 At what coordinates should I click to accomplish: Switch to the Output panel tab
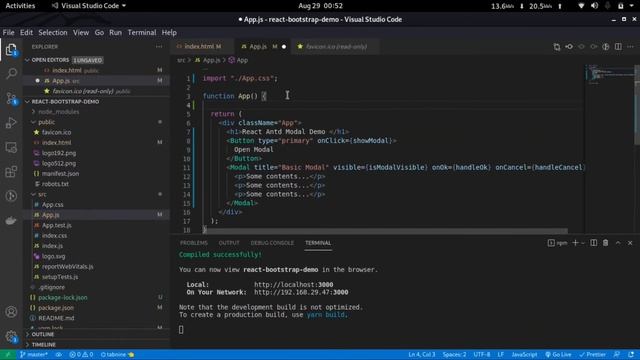coord(229,243)
